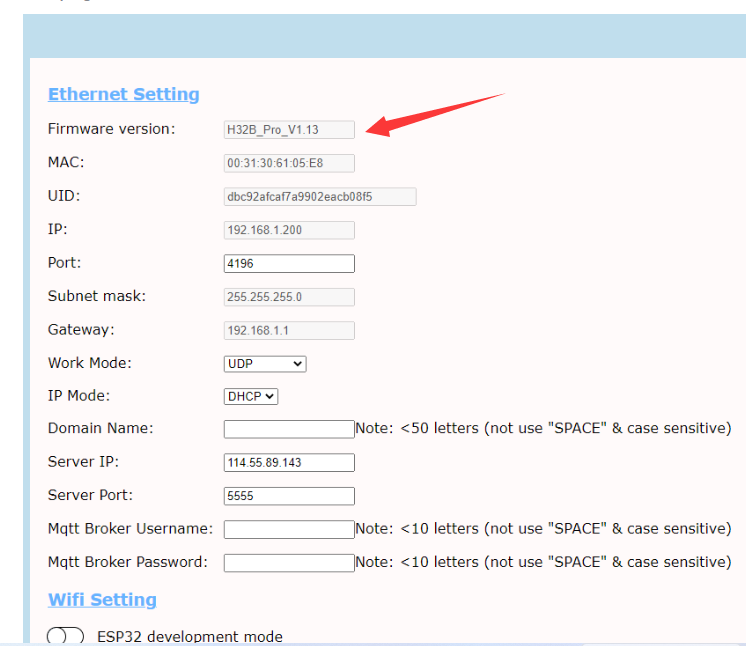Image resolution: width=746 pixels, height=646 pixels.
Task: Click the UID value field
Action: click(x=320, y=197)
